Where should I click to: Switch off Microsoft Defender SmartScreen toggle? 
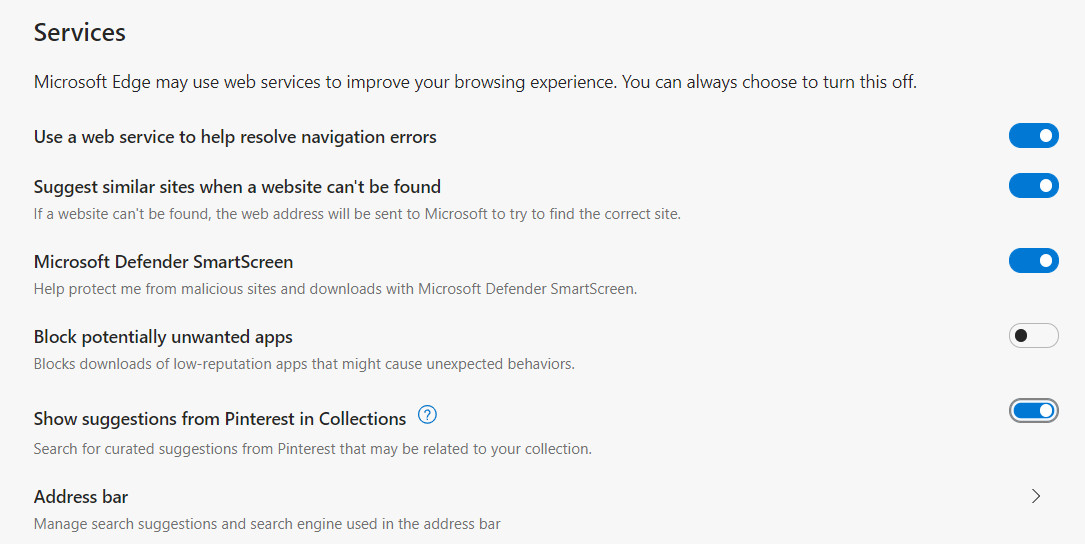(1033, 261)
